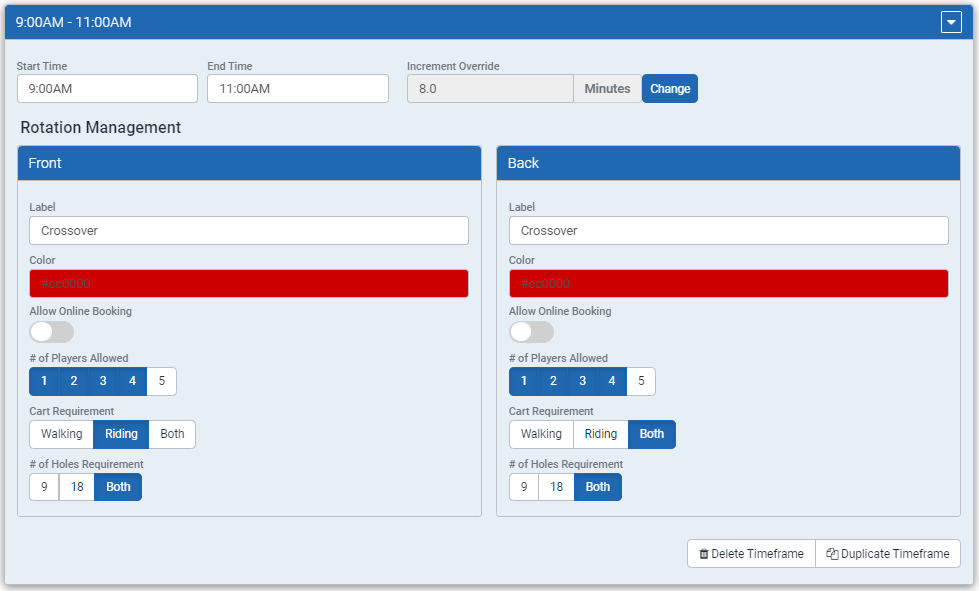Toggle Allow Online Booking for Front
The image size is (979, 591).
pyautogui.click(x=52, y=331)
